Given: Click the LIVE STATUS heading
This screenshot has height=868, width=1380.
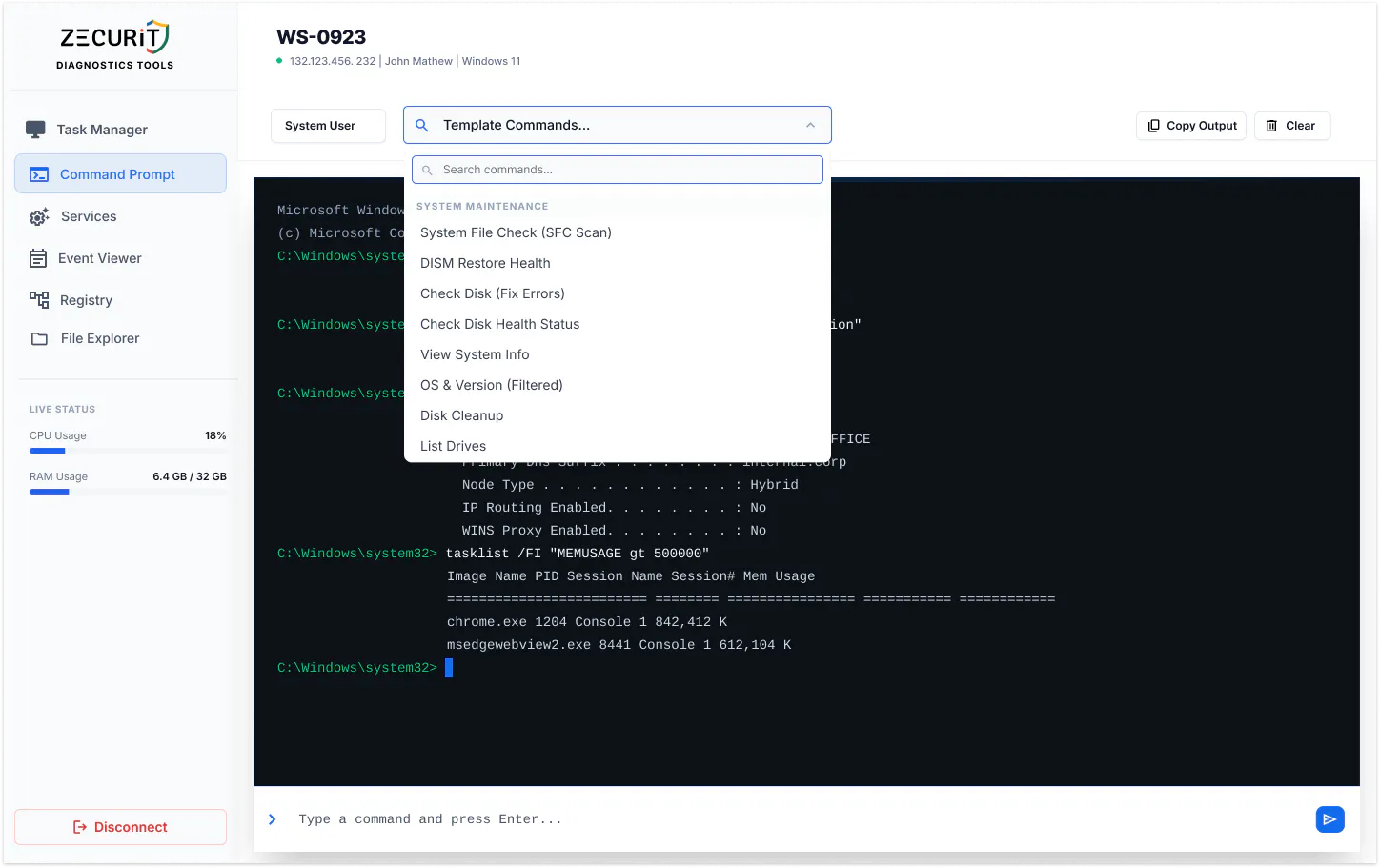Looking at the screenshot, I should tap(62, 409).
